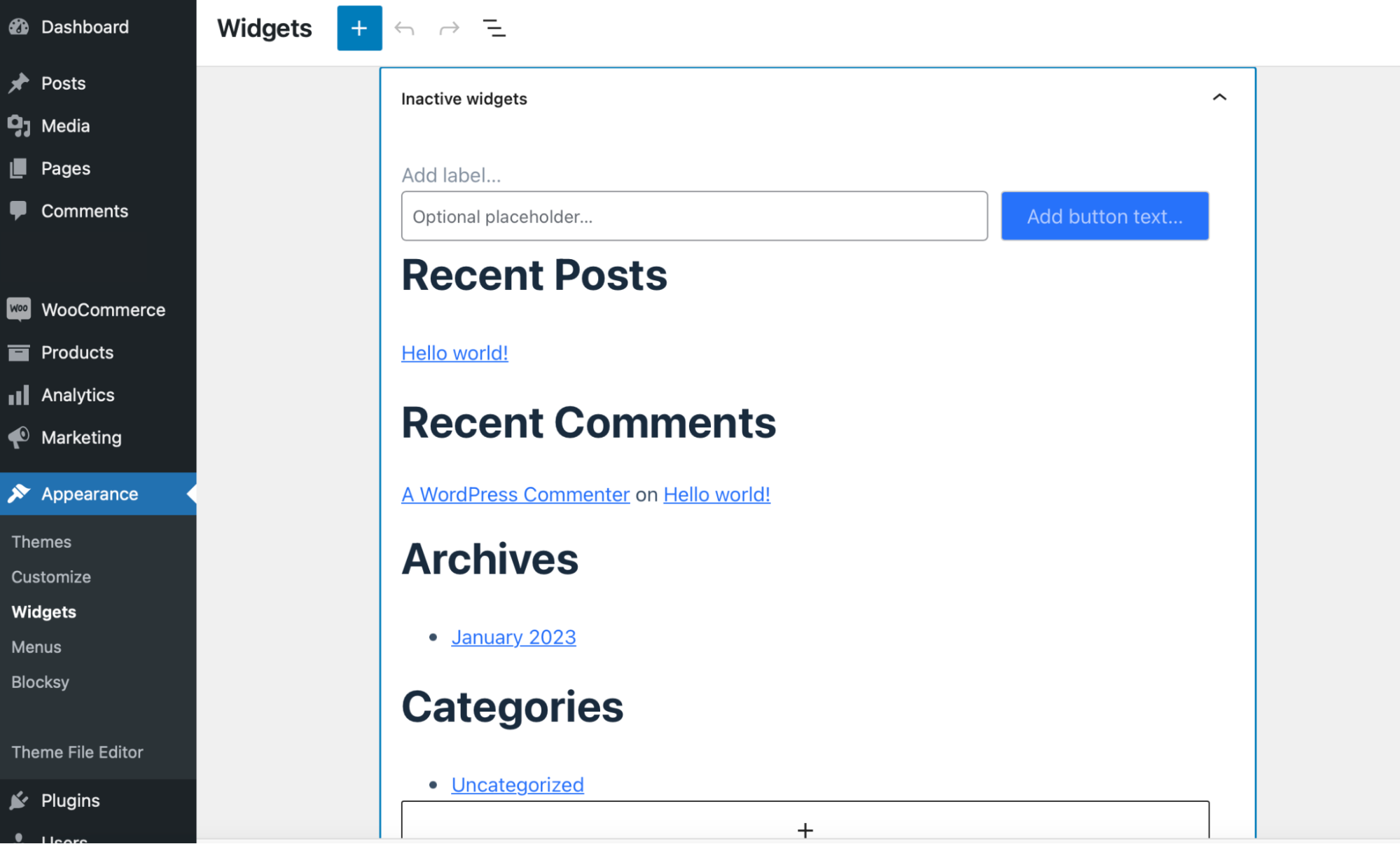1400x844 pixels.
Task: Select the Widgets submenu item
Action: click(43, 612)
